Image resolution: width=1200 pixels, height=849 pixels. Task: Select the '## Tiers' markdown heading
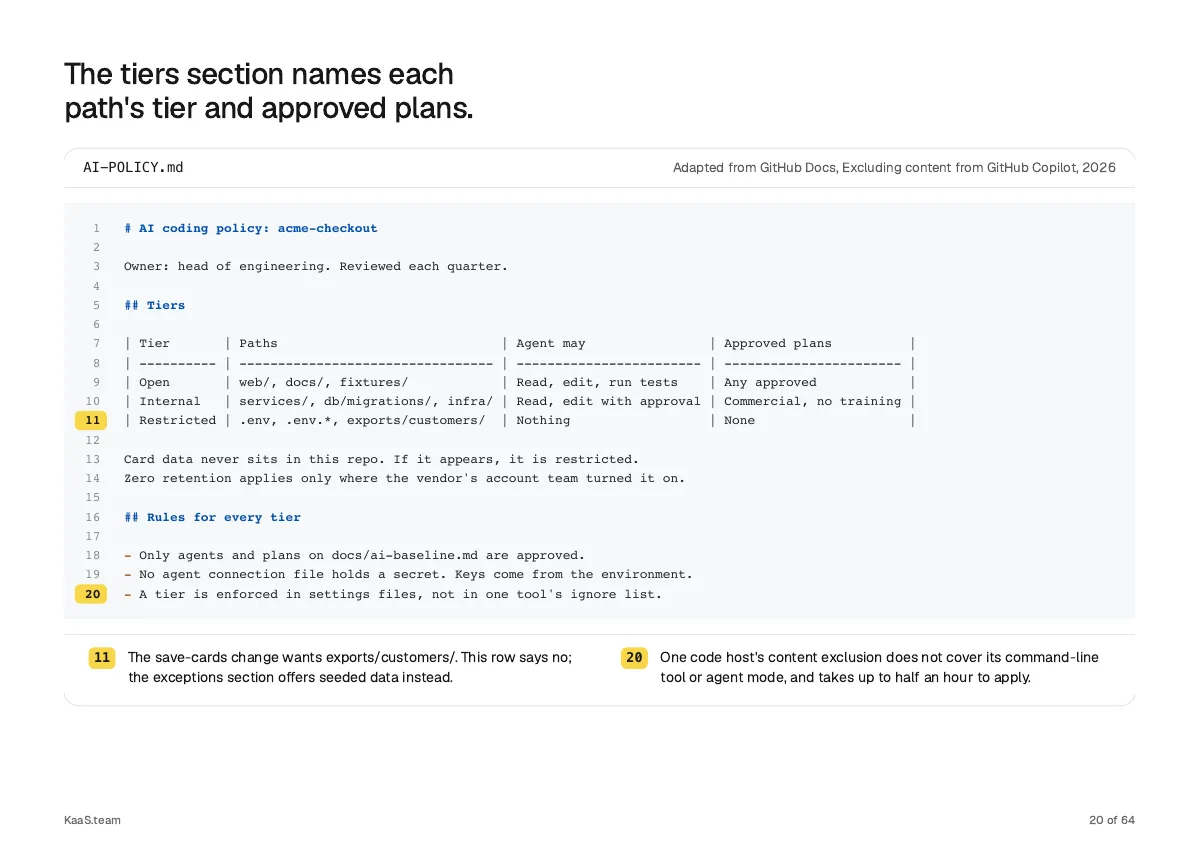coord(155,305)
